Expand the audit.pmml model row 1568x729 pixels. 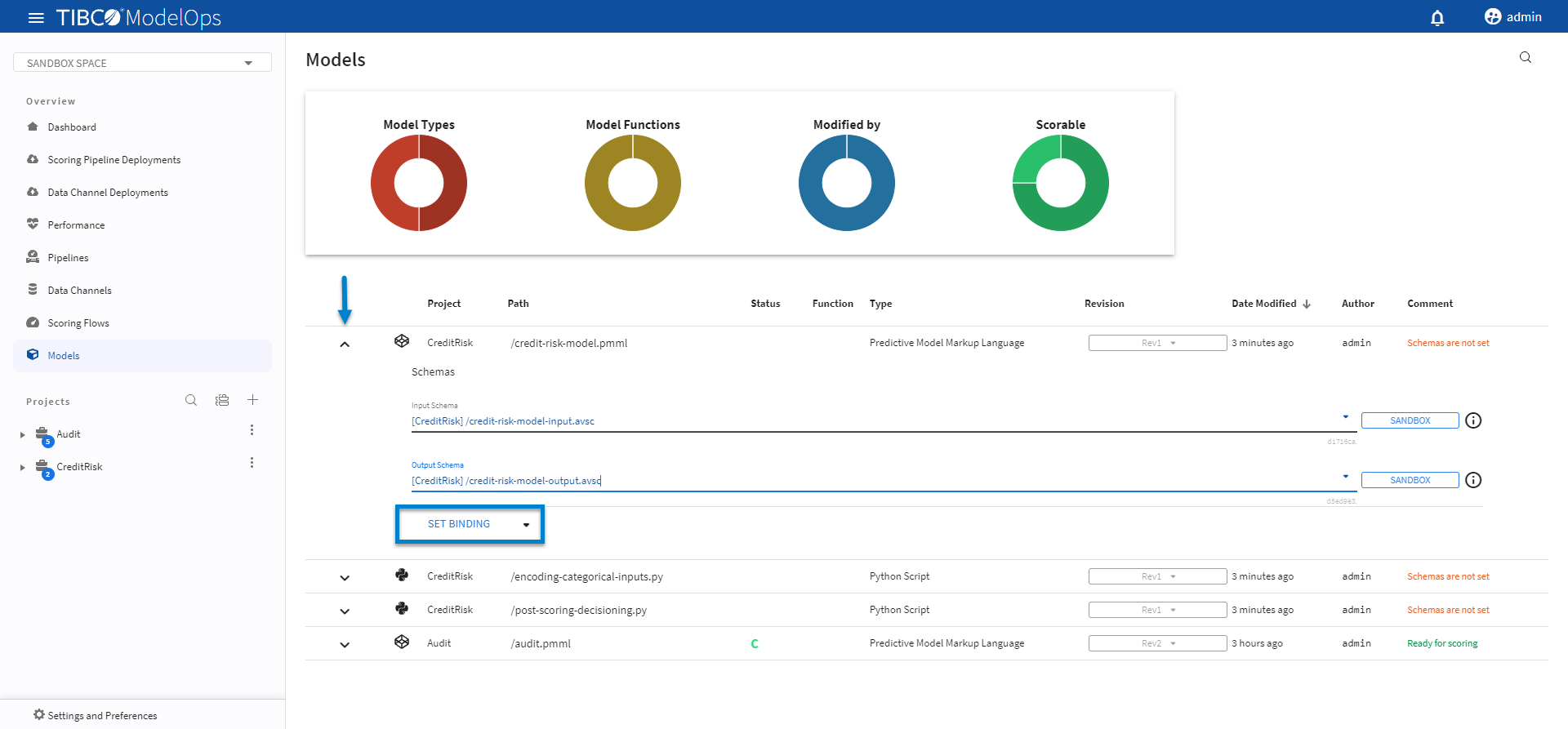(345, 644)
